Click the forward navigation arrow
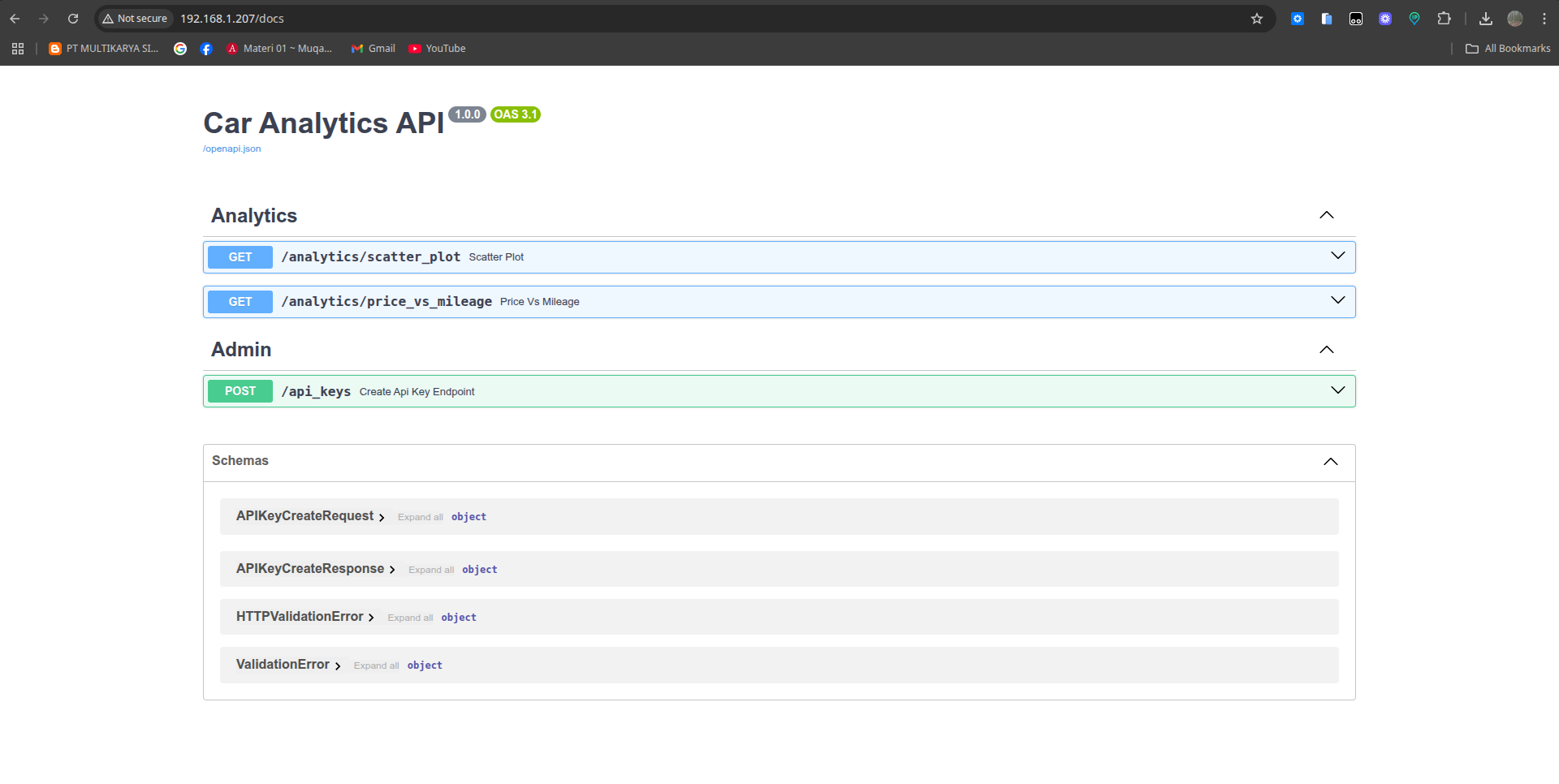Viewport: 1559px width, 784px height. coord(44,19)
